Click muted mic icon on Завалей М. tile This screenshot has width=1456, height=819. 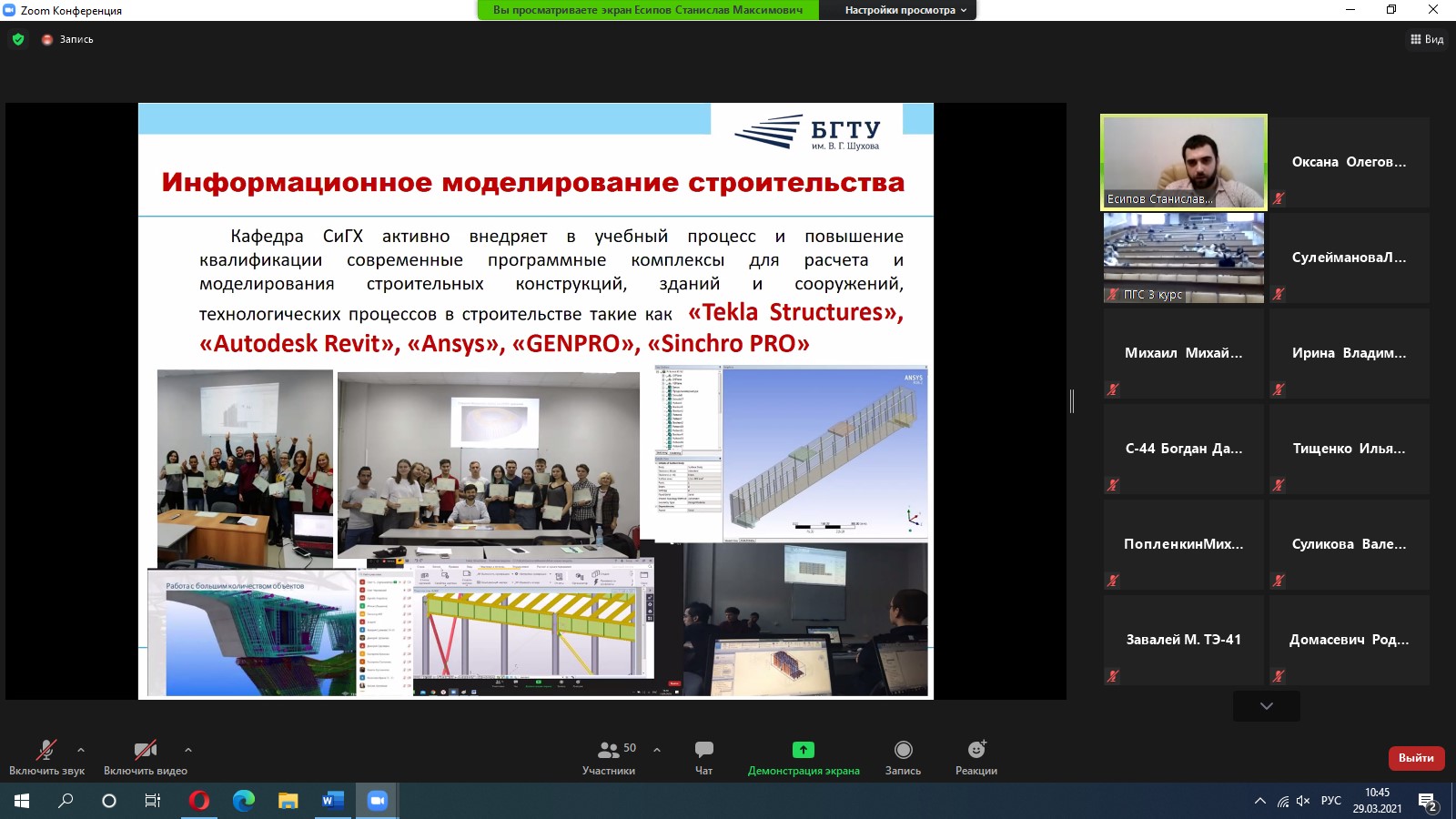pyautogui.click(x=1113, y=676)
